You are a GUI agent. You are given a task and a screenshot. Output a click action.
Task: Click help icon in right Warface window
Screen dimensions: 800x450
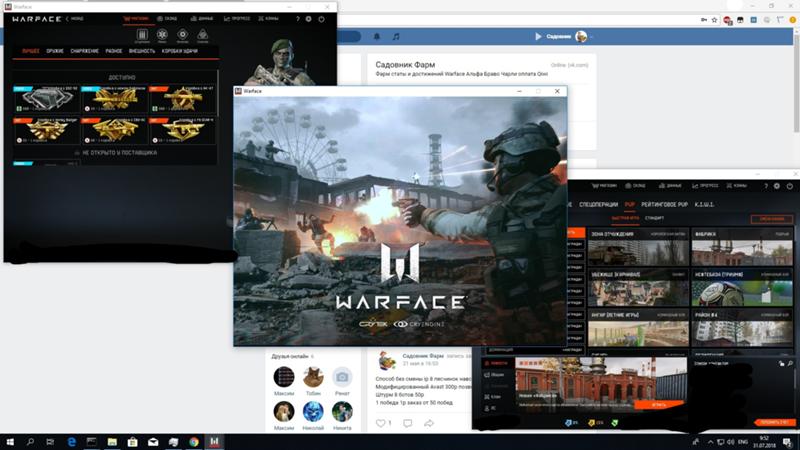(x=766, y=186)
